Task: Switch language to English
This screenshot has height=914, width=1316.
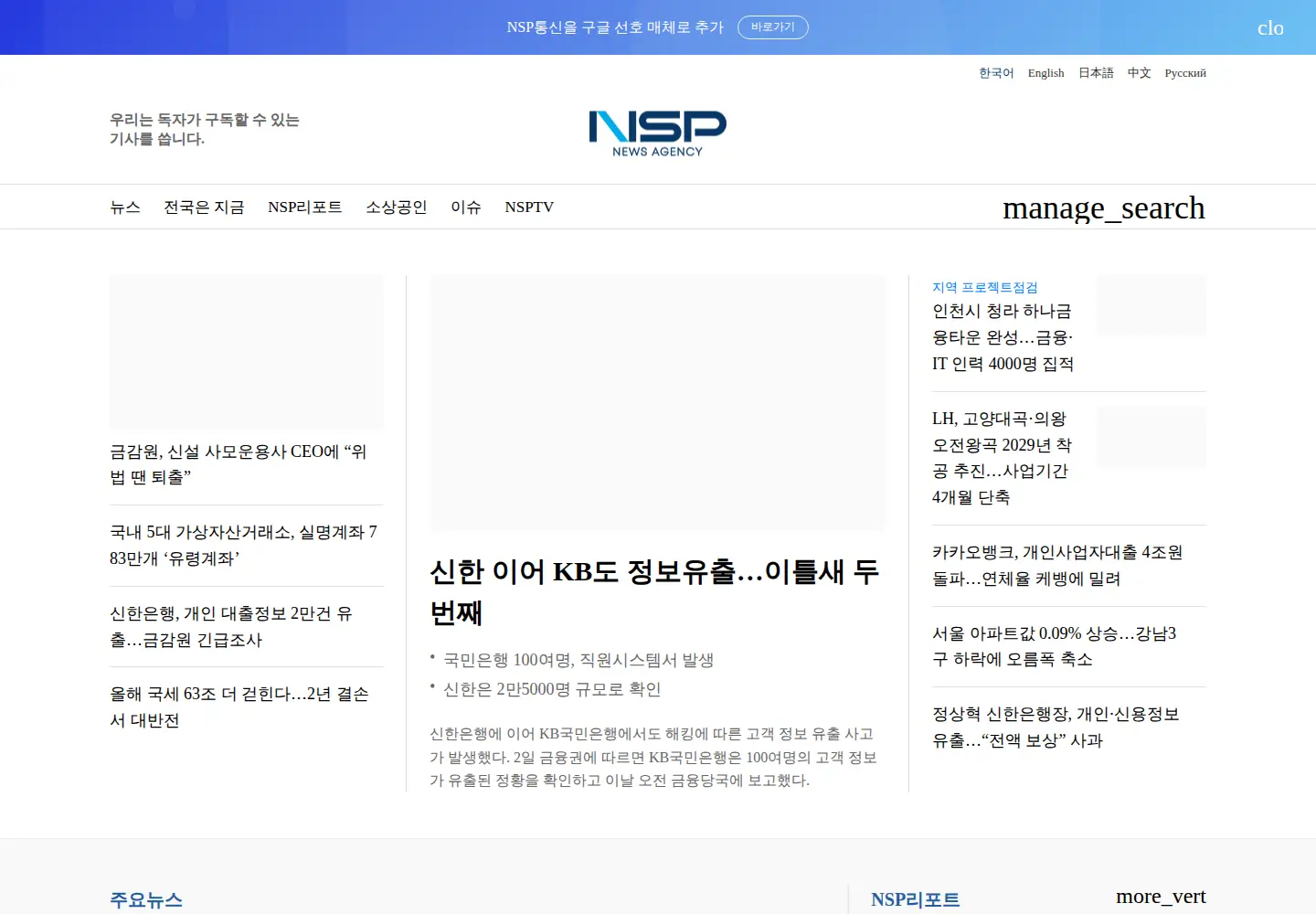Action: (x=1046, y=73)
